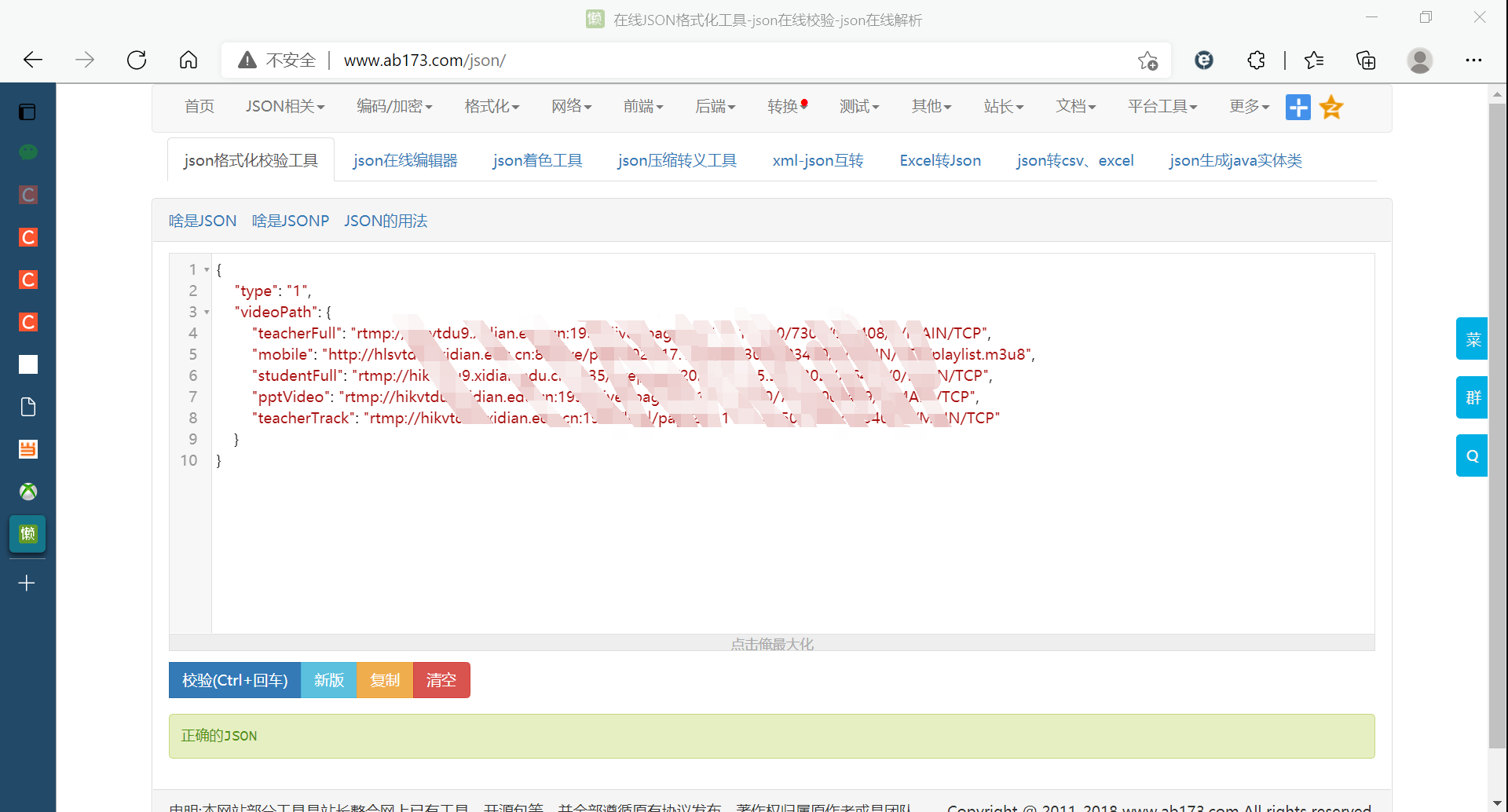Screen dimensions: 1508x812
Task: Go to browser home page via home icon
Action: click(188, 60)
